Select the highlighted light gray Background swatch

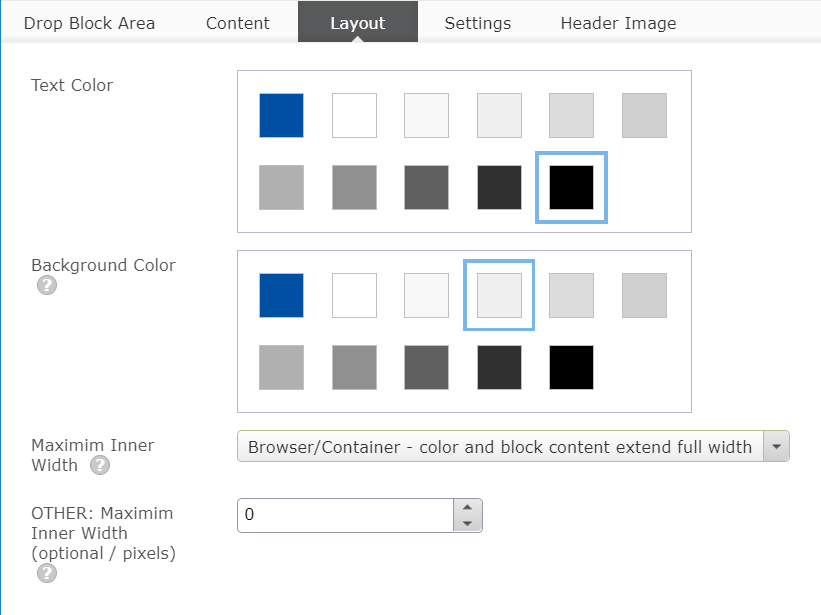499,295
